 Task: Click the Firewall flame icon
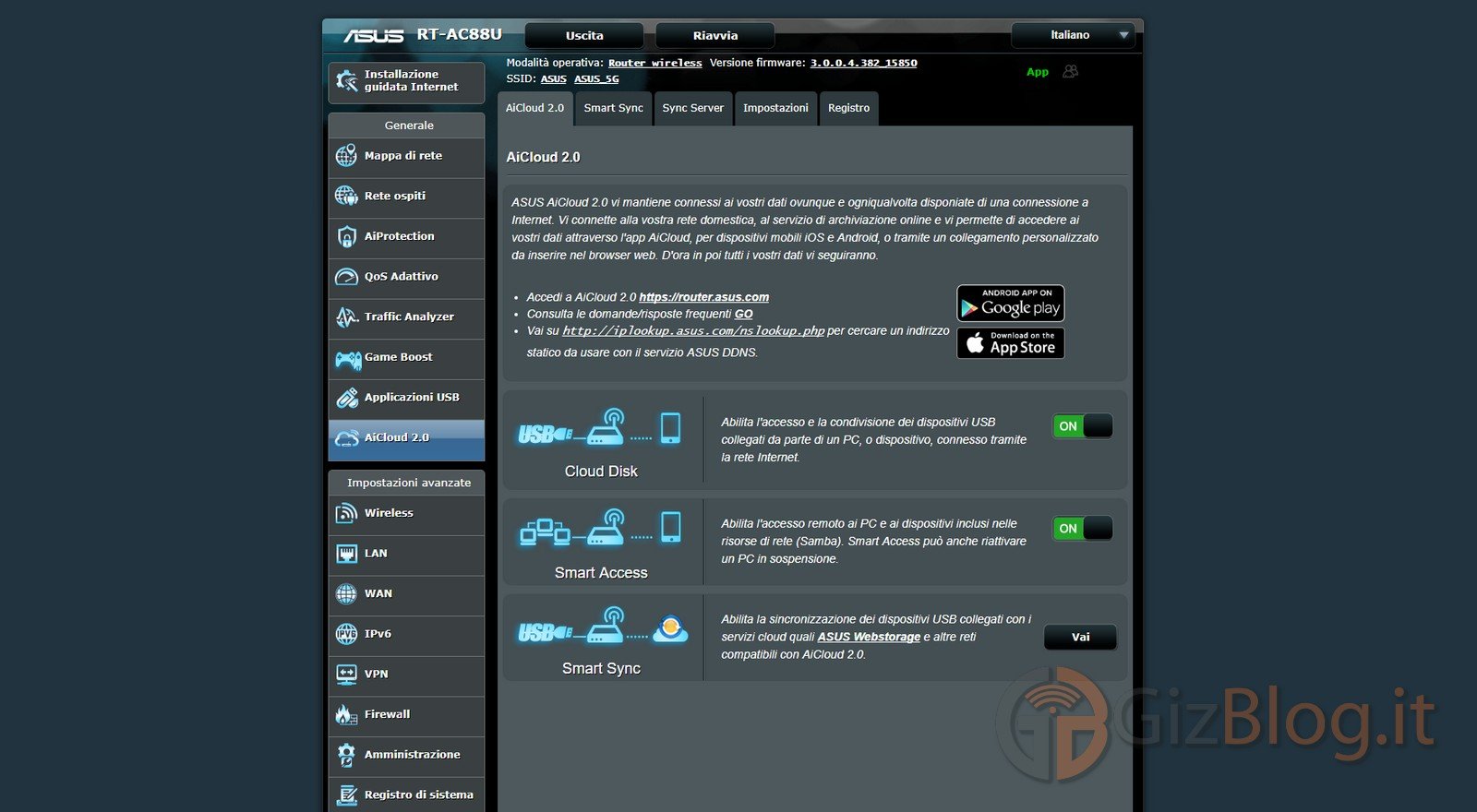click(x=346, y=714)
